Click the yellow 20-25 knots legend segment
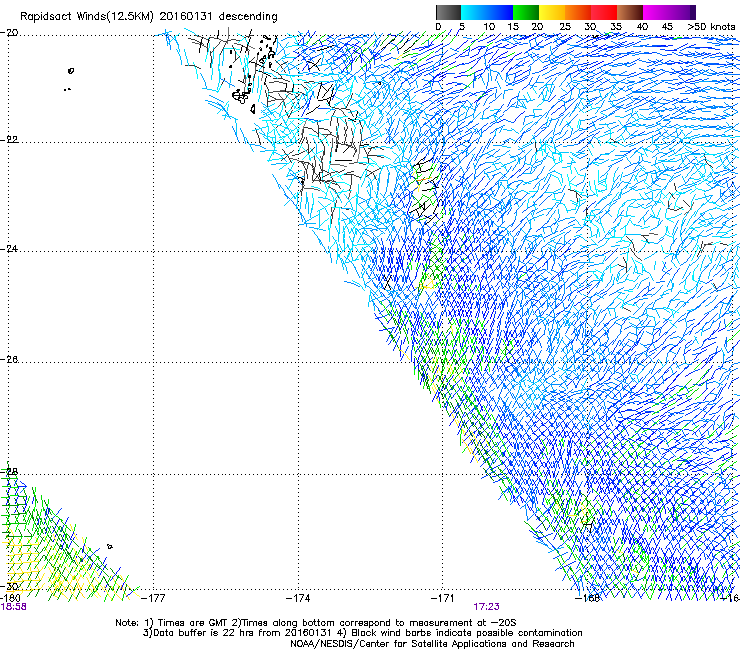Viewport: 740px width, 650px height. [x=552, y=12]
